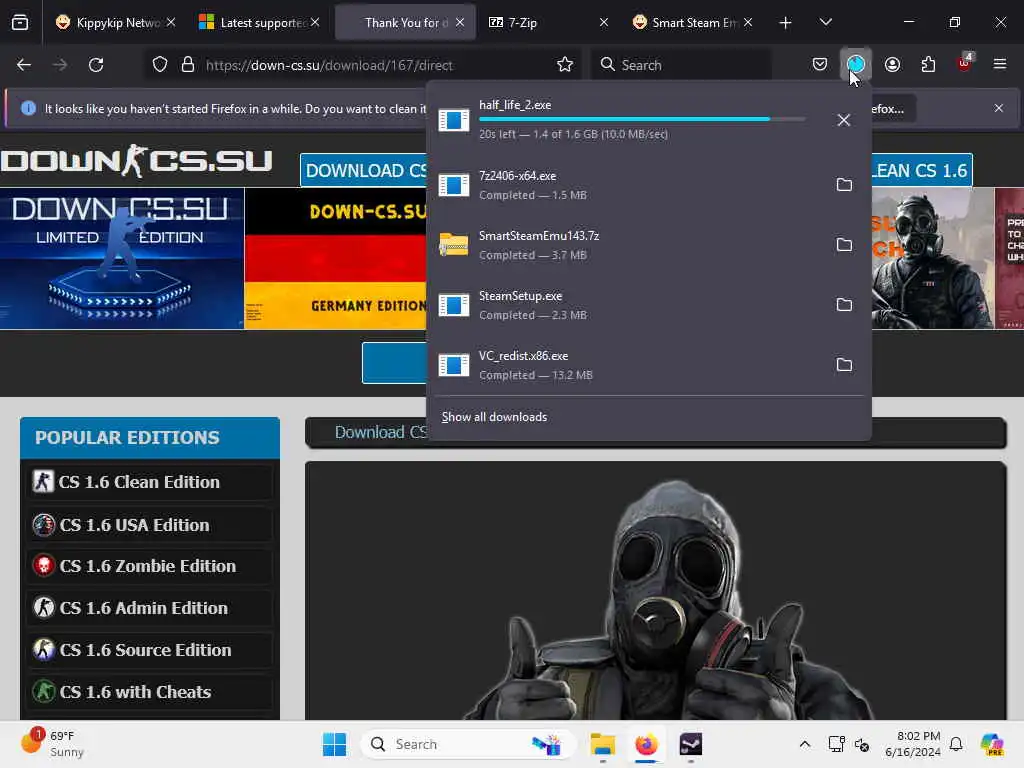Dismiss the Firefox refresh notification bar

click(x=999, y=108)
